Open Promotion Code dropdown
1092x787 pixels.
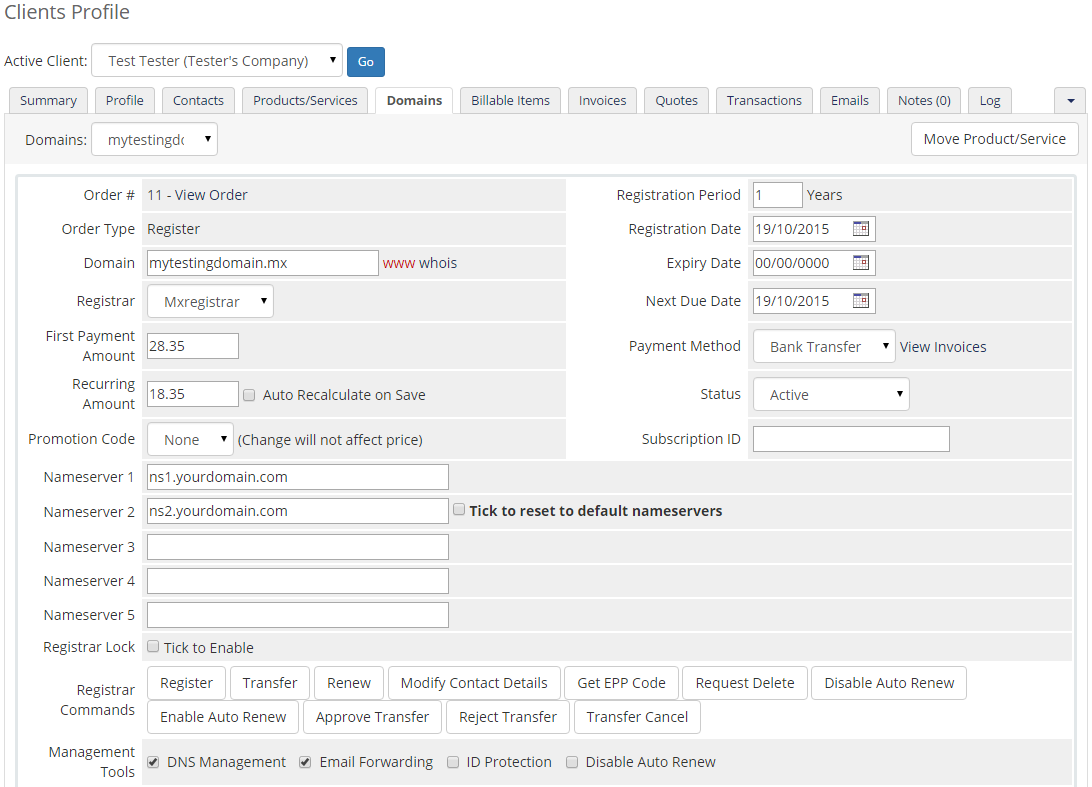(189, 439)
